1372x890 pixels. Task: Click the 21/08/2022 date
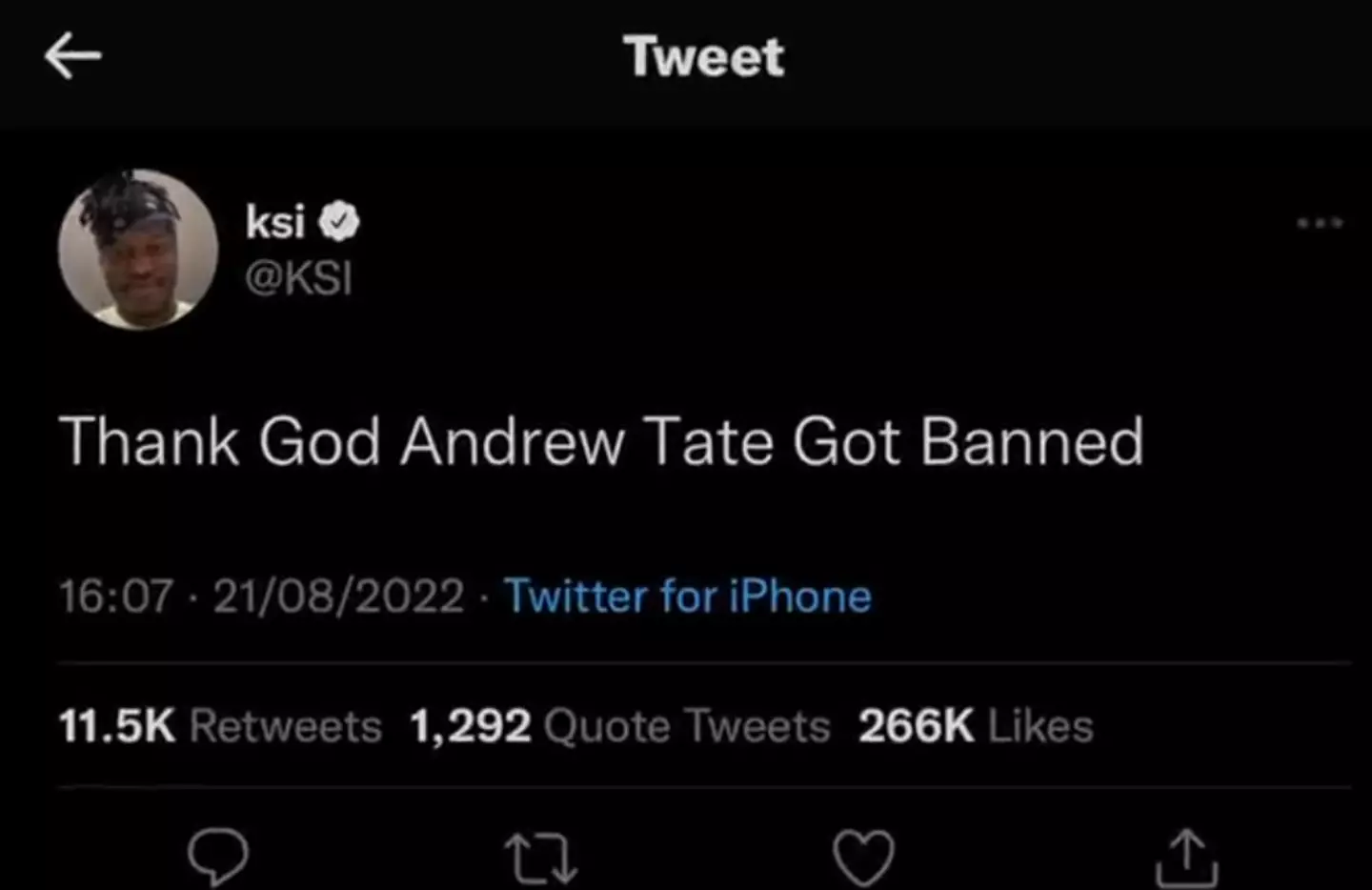click(x=338, y=597)
